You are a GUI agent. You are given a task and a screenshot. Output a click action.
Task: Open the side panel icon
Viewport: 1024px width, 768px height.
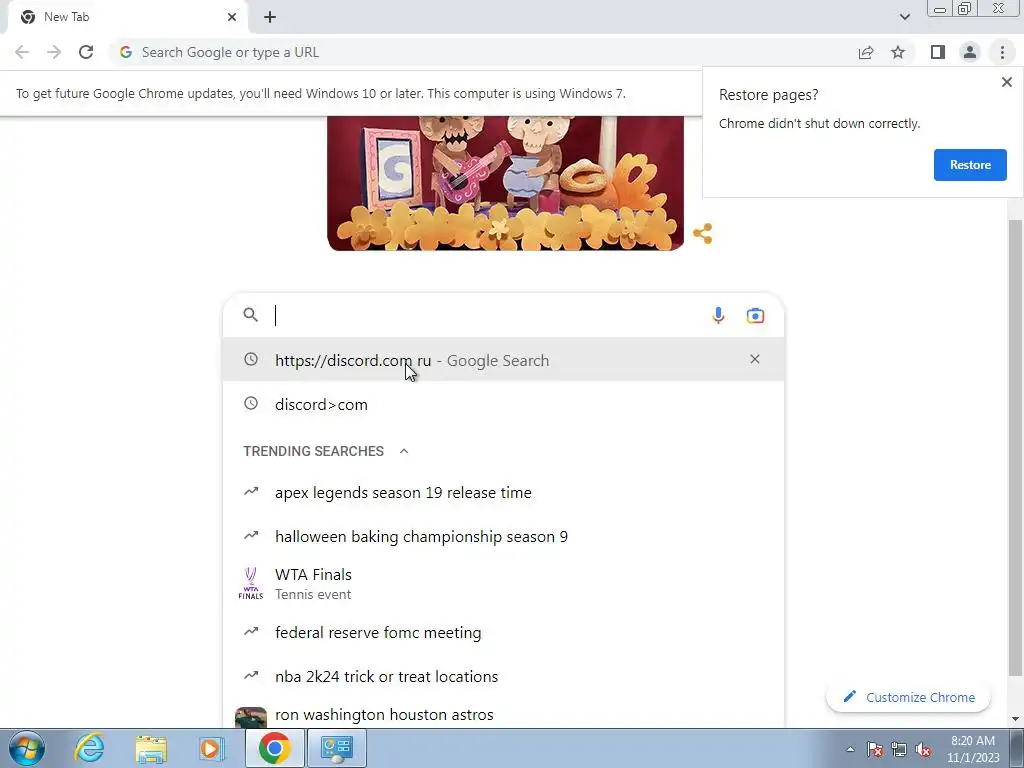(x=938, y=52)
